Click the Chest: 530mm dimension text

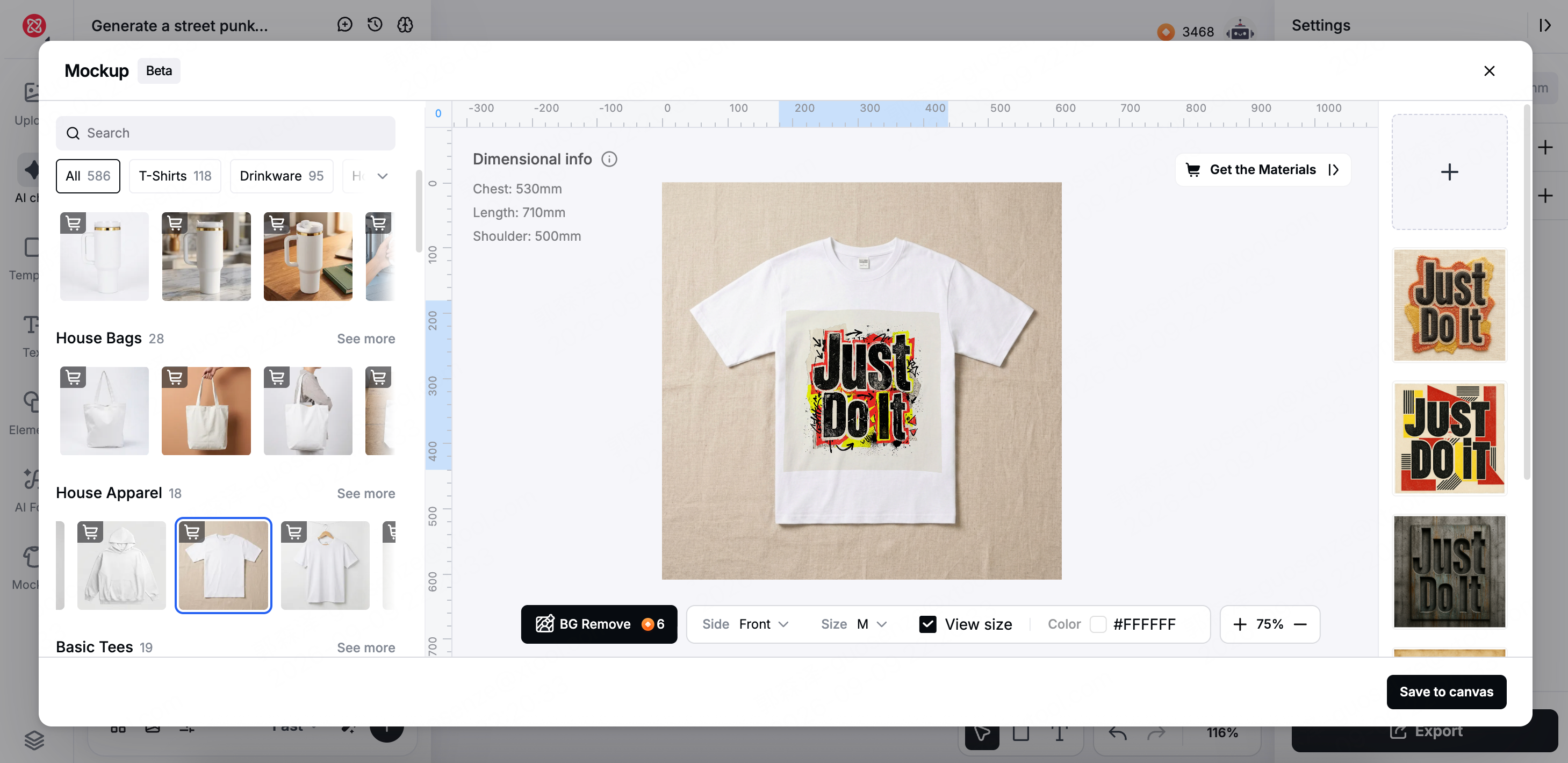click(x=517, y=189)
